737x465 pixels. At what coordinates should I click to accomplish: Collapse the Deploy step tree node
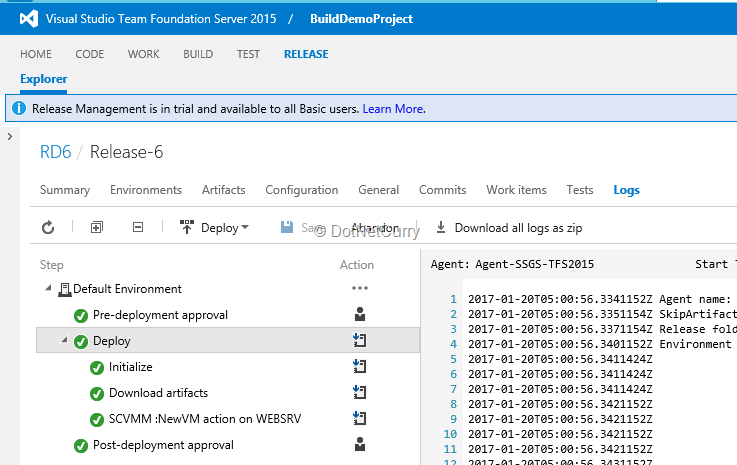tap(64, 339)
